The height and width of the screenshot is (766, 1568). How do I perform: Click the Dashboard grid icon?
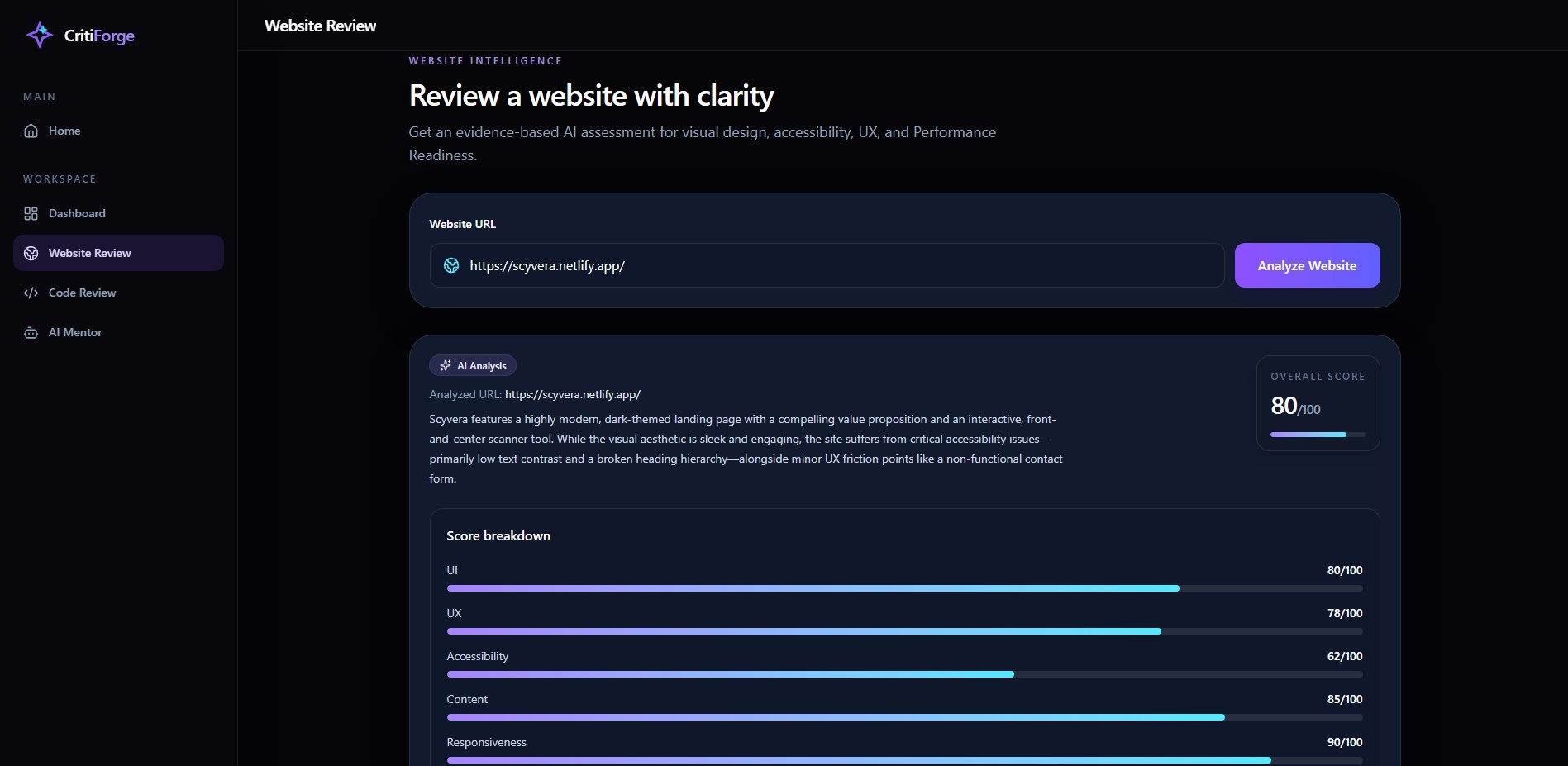[31, 213]
